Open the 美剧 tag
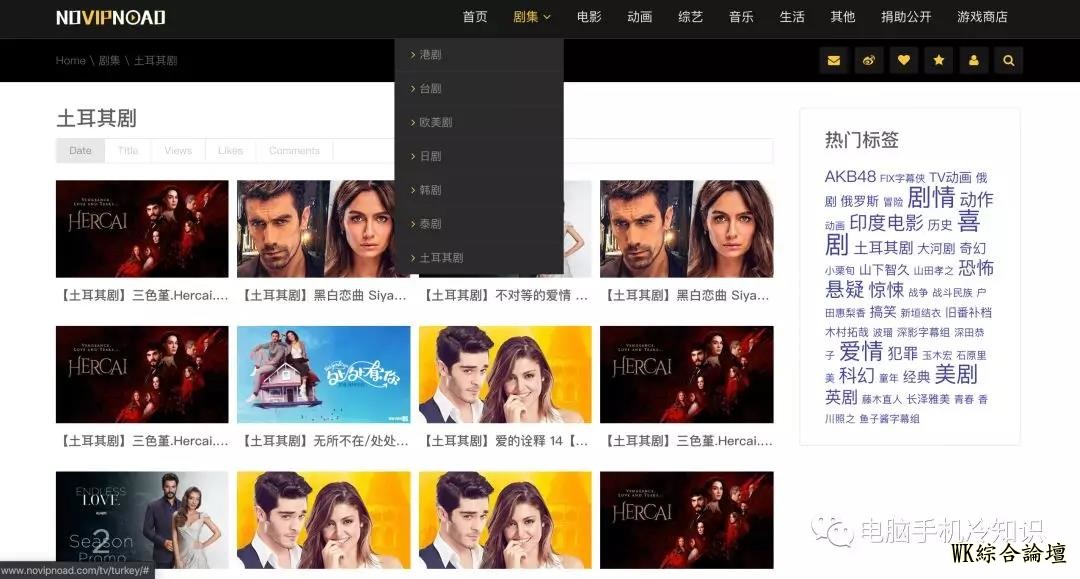The height and width of the screenshot is (579, 1080). pyautogui.click(x=956, y=374)
